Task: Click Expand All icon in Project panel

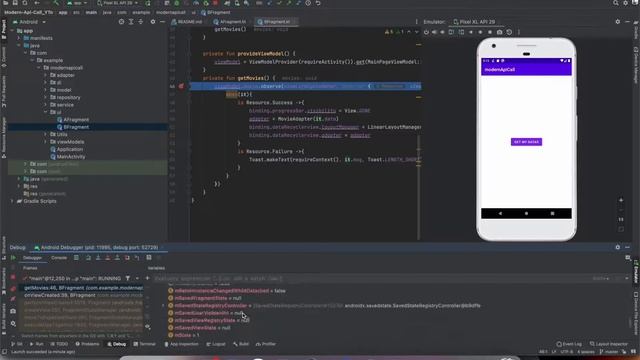Action: click(131, 22)
